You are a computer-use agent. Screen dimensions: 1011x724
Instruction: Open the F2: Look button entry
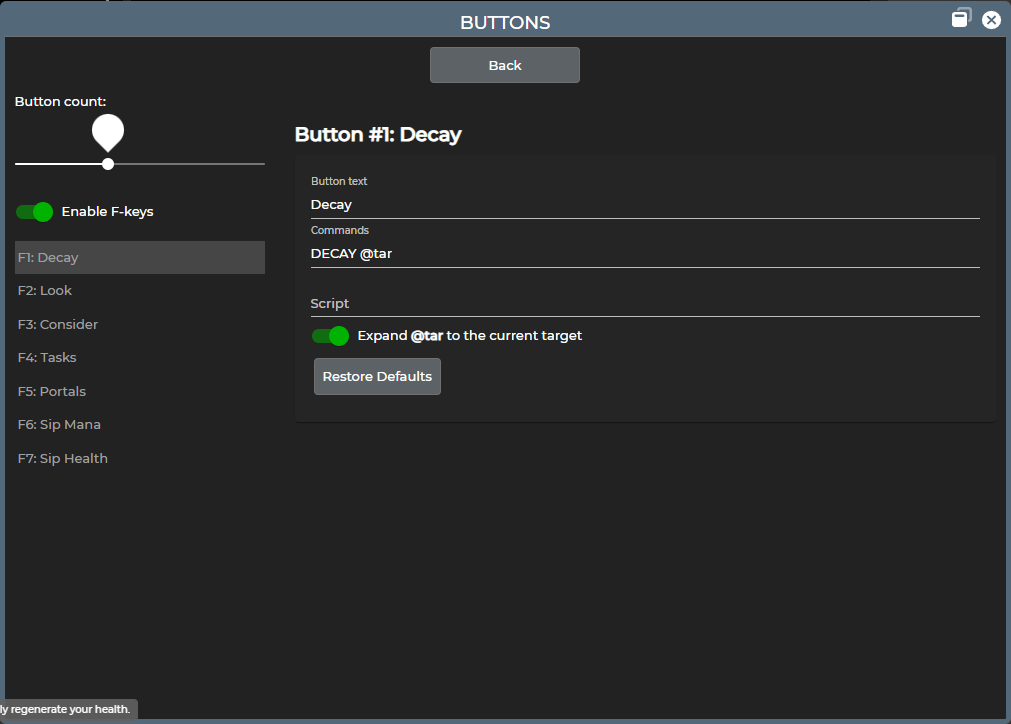click(140, 291)
